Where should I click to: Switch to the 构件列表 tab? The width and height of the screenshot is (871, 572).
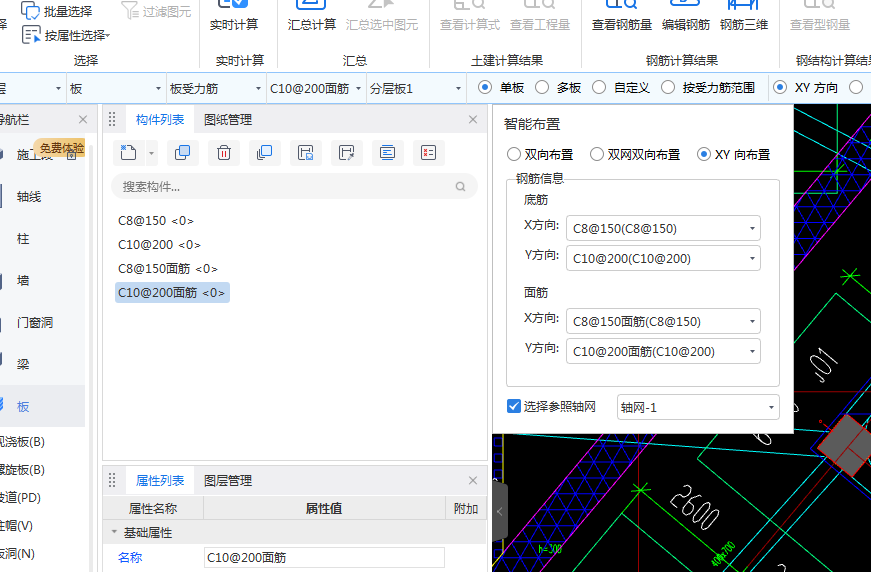(x=160, y=119)
